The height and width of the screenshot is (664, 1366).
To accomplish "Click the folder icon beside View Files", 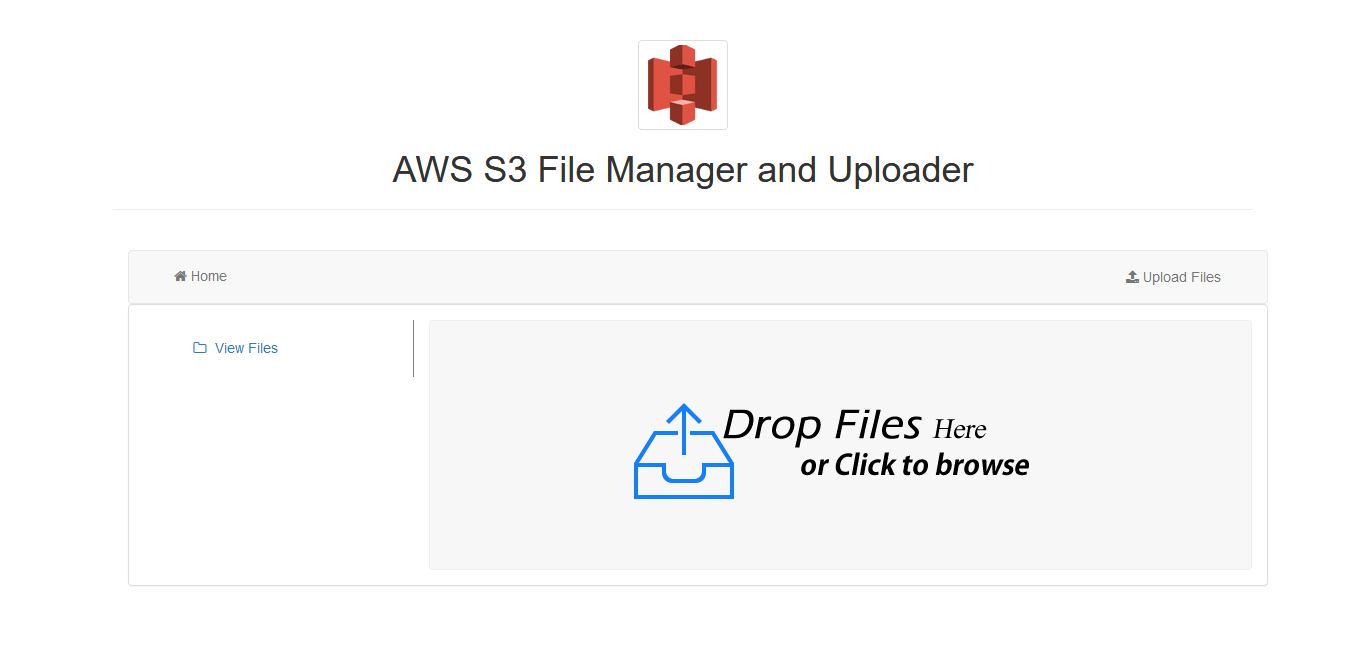I will 200,348.
